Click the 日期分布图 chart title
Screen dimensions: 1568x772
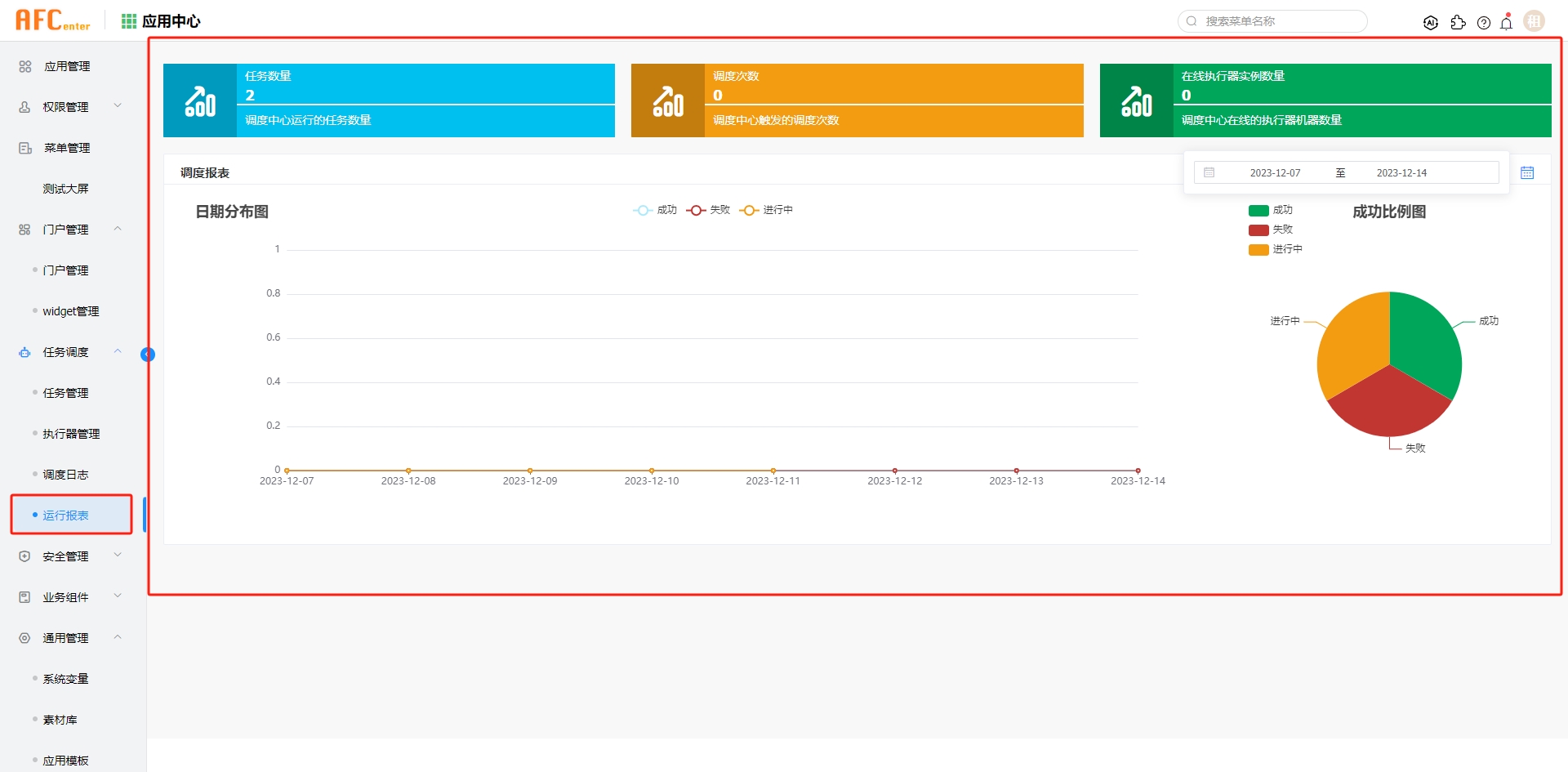232,212
